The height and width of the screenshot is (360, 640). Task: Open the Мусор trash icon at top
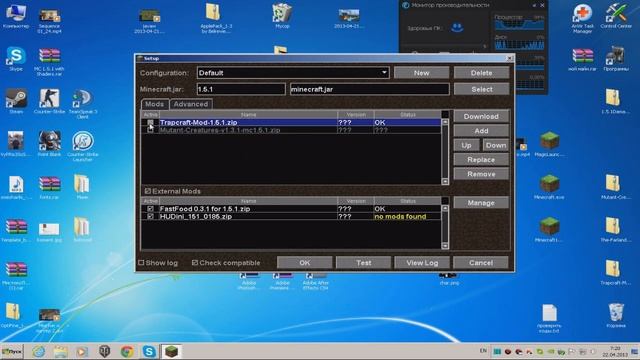[x=282, y=16]
